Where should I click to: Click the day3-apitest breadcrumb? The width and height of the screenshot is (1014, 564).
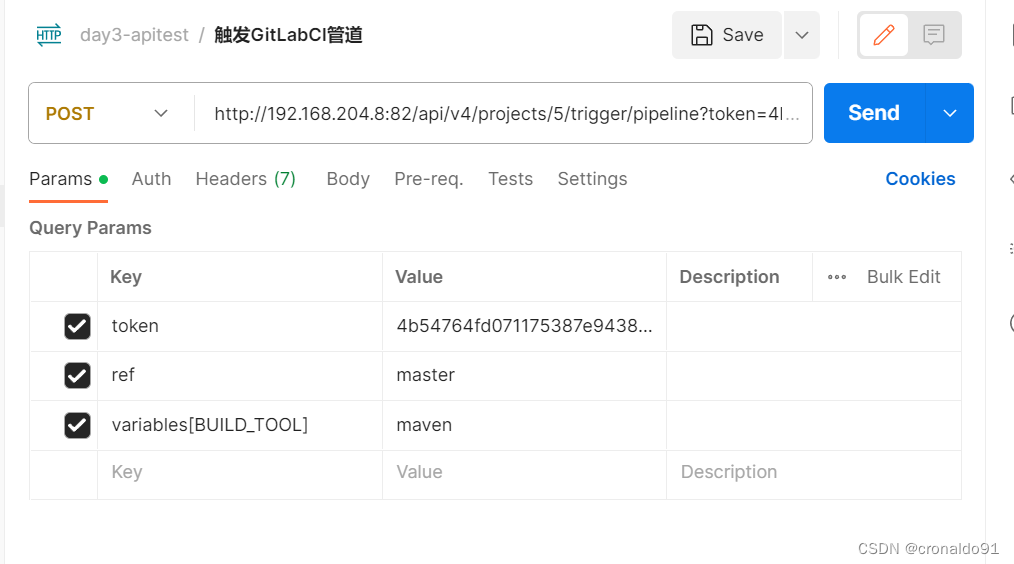pos(135,35)
